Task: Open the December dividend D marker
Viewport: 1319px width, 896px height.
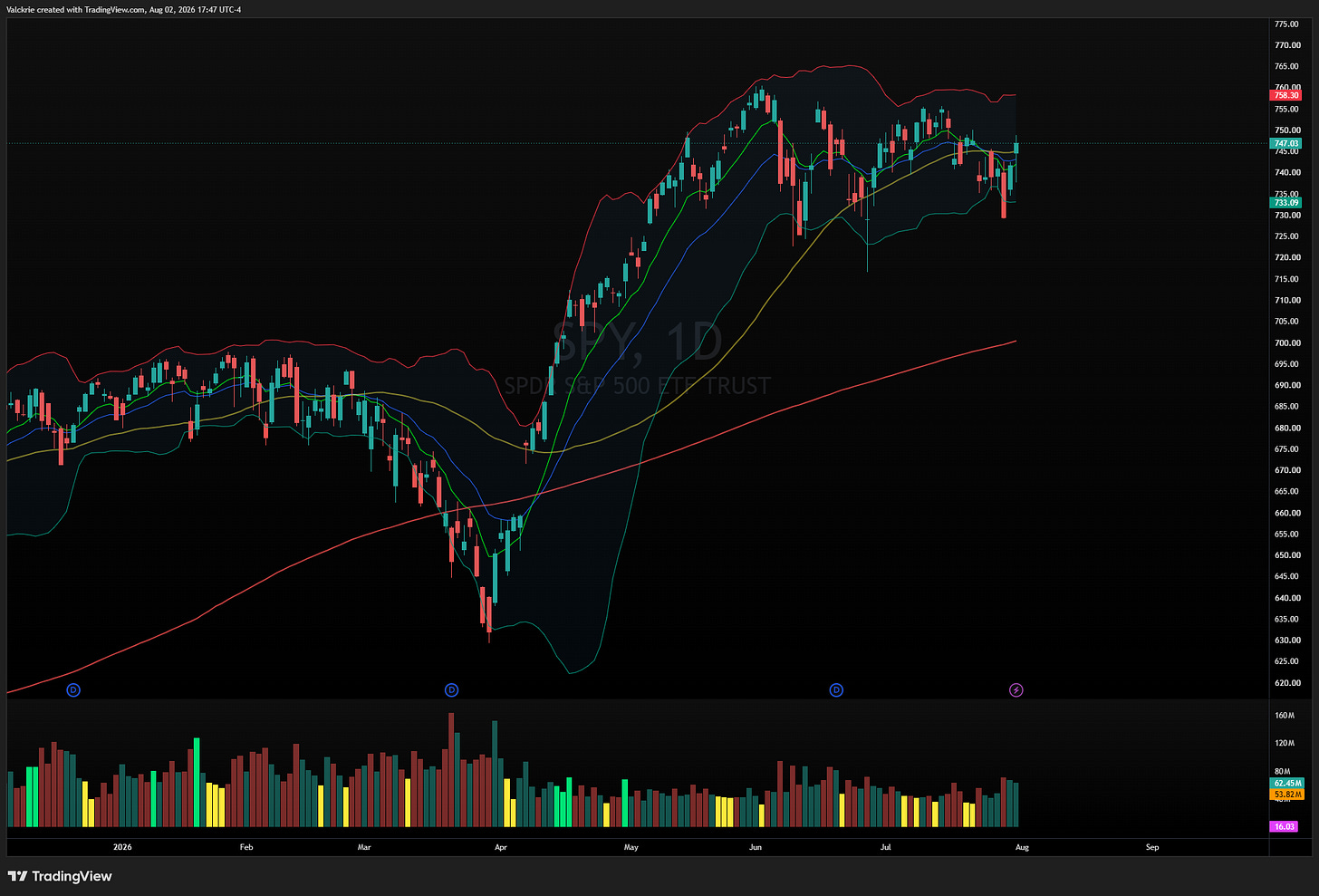Action: point(74,690)
